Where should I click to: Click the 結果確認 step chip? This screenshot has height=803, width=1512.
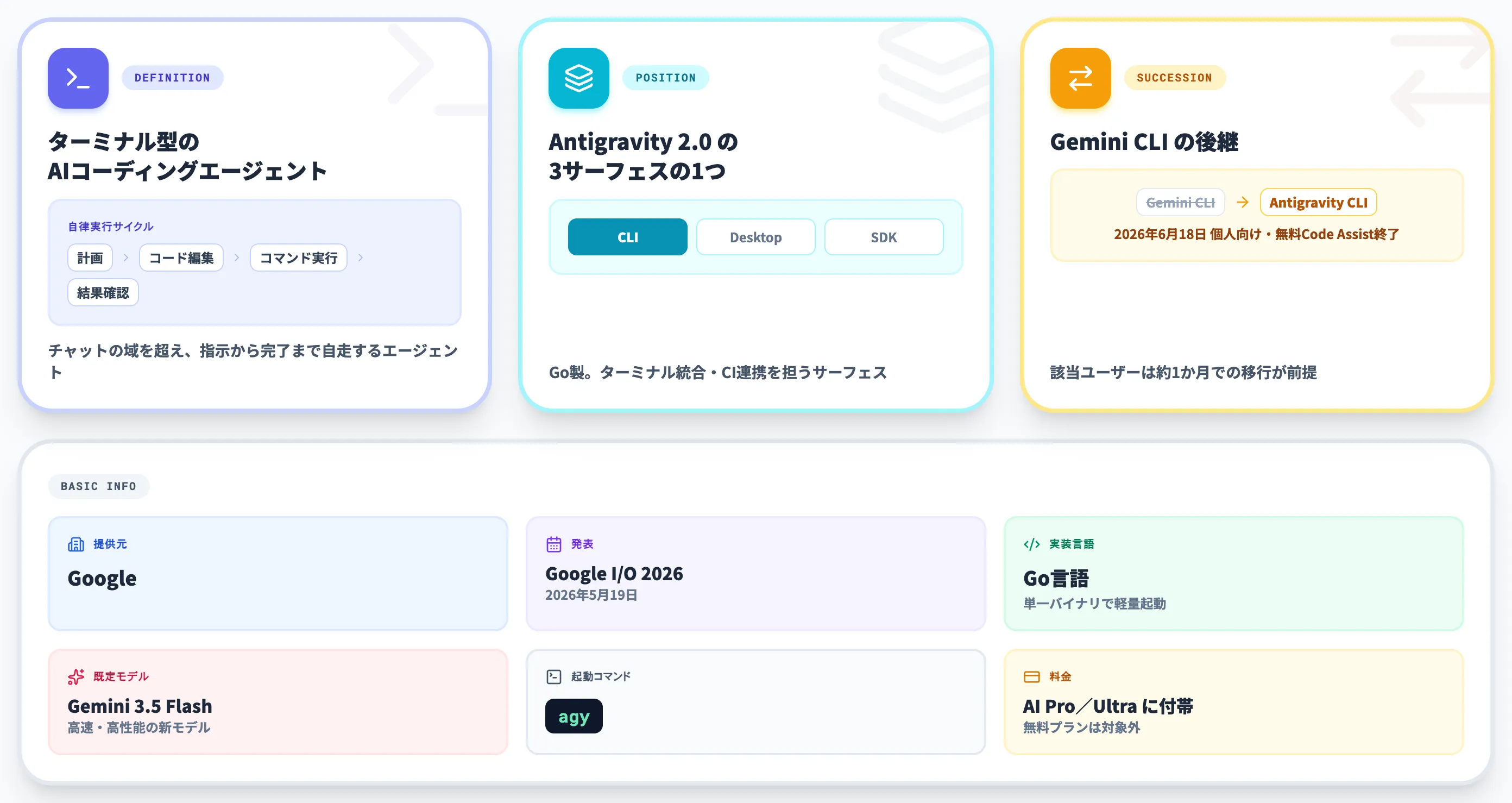click(103, 292)
